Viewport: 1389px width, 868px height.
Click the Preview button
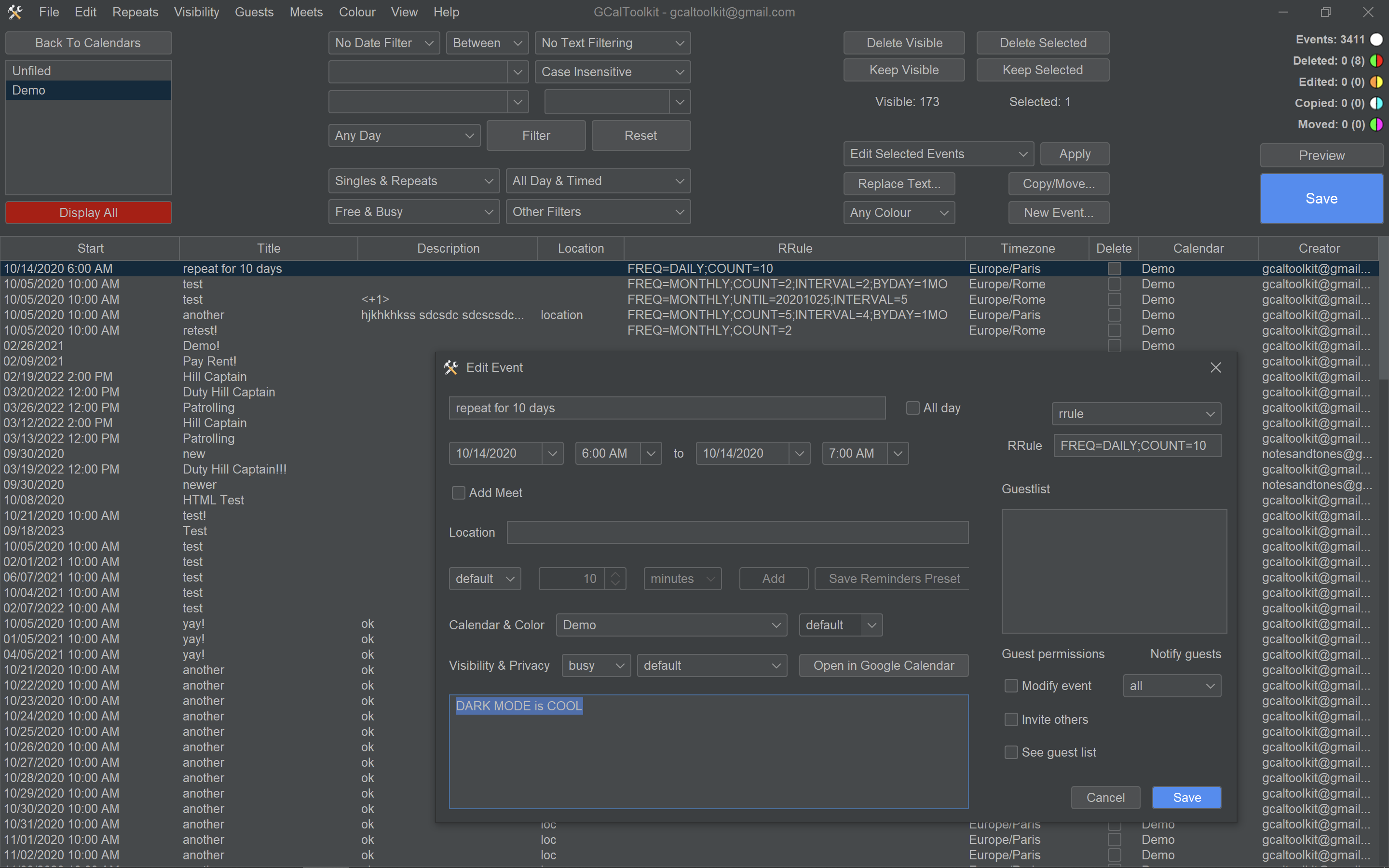tap(1321, 156)
